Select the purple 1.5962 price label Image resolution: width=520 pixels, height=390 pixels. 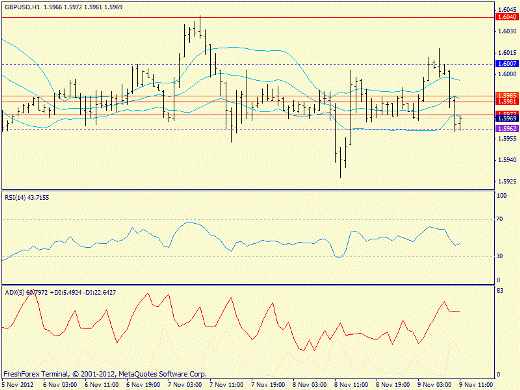507,129
